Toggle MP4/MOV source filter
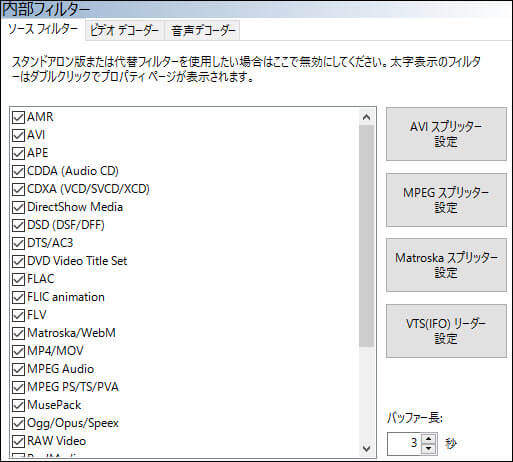The image size is (513, 462). click(x=18, y=351)
